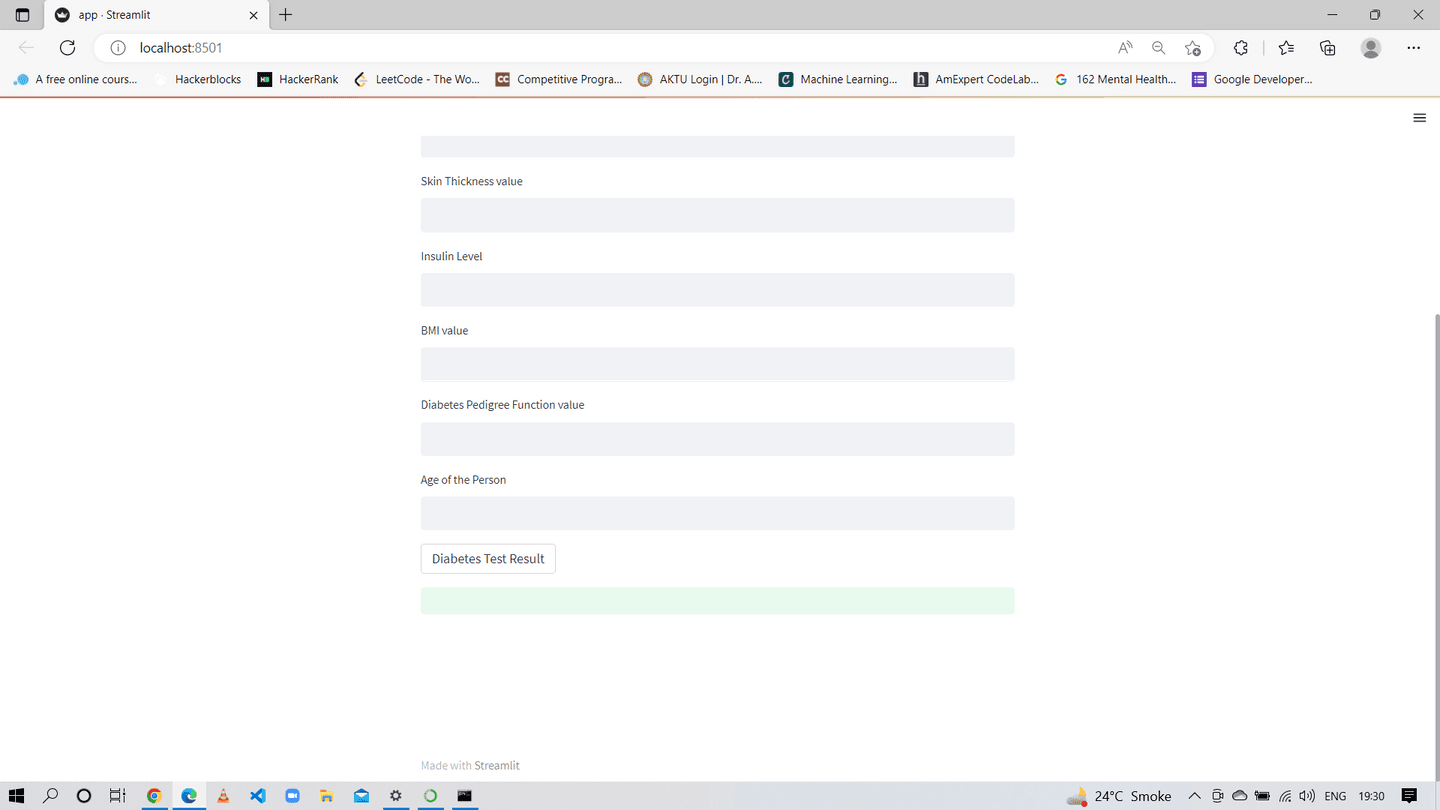Open the Collections icon
The image size is (1440, 810).
1328,48
